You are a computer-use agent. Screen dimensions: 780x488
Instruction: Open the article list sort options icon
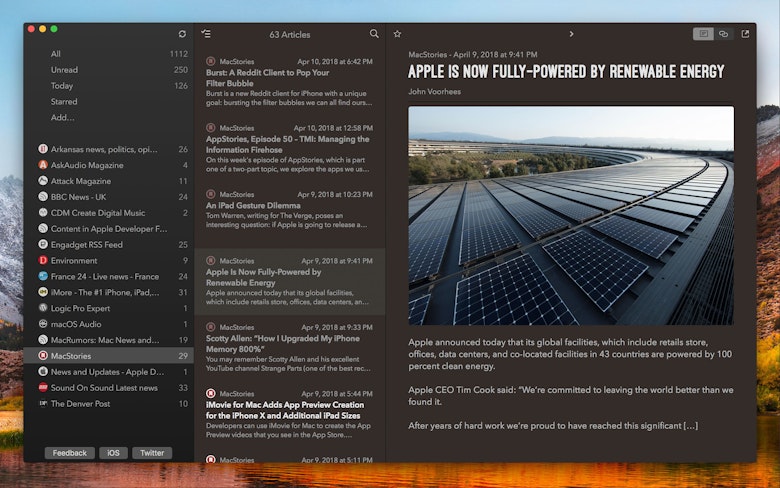206,34
